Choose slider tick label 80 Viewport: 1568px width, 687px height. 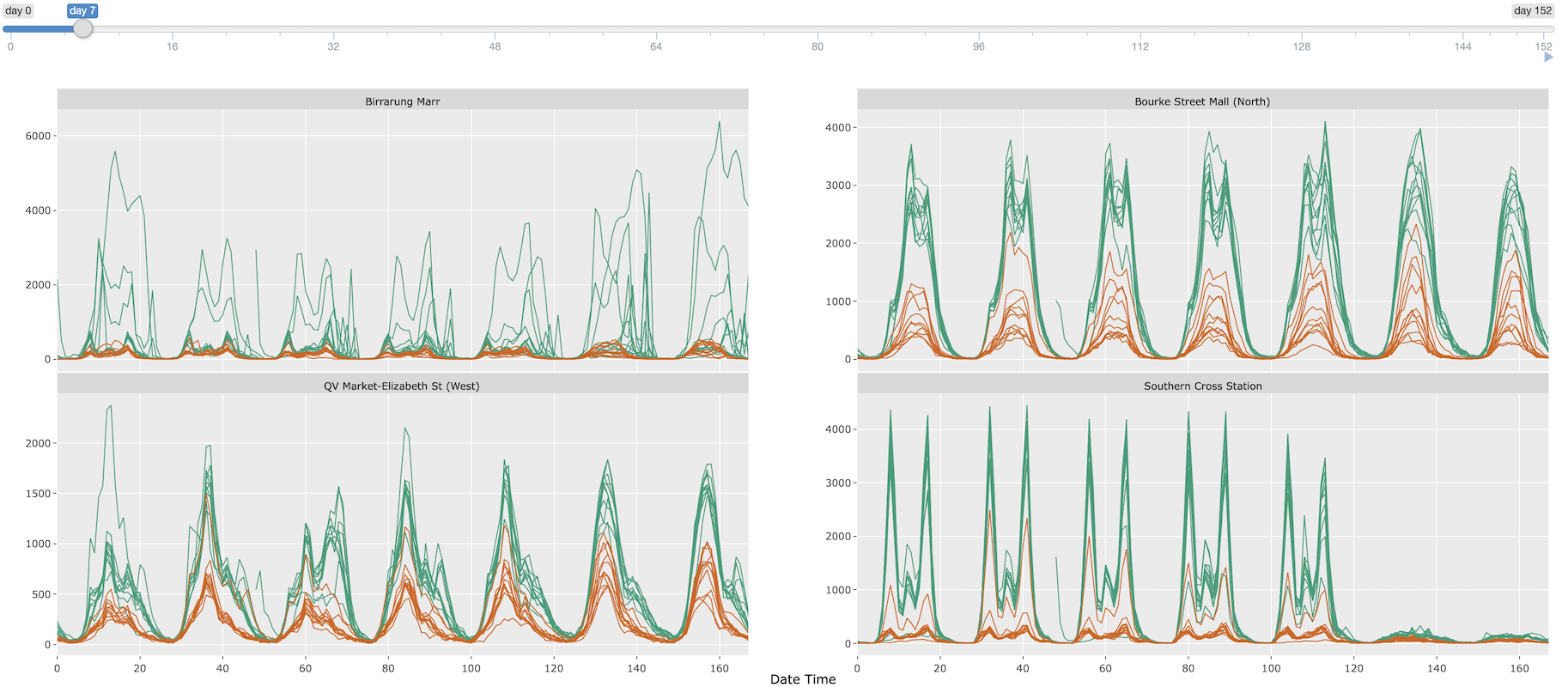coord(817,46)
